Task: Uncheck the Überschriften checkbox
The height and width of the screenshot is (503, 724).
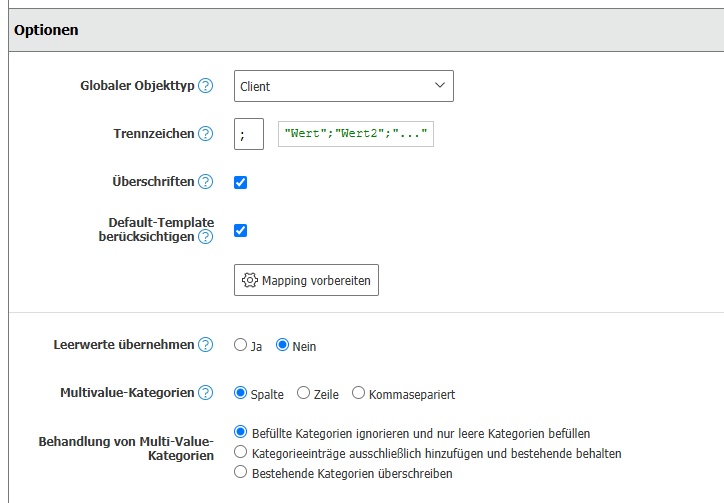Action: [x=240, y=182]
